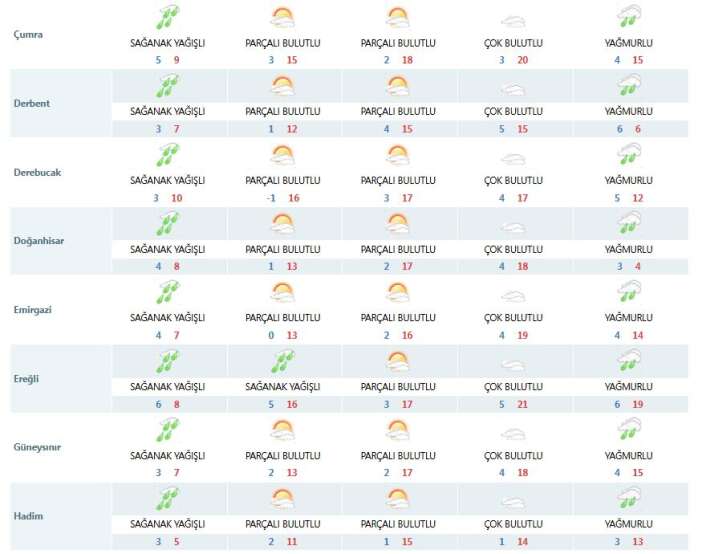Select Derbent's very cloudy weather icon
The height and width of the screenshot is (554, 702).
(512, 87)
